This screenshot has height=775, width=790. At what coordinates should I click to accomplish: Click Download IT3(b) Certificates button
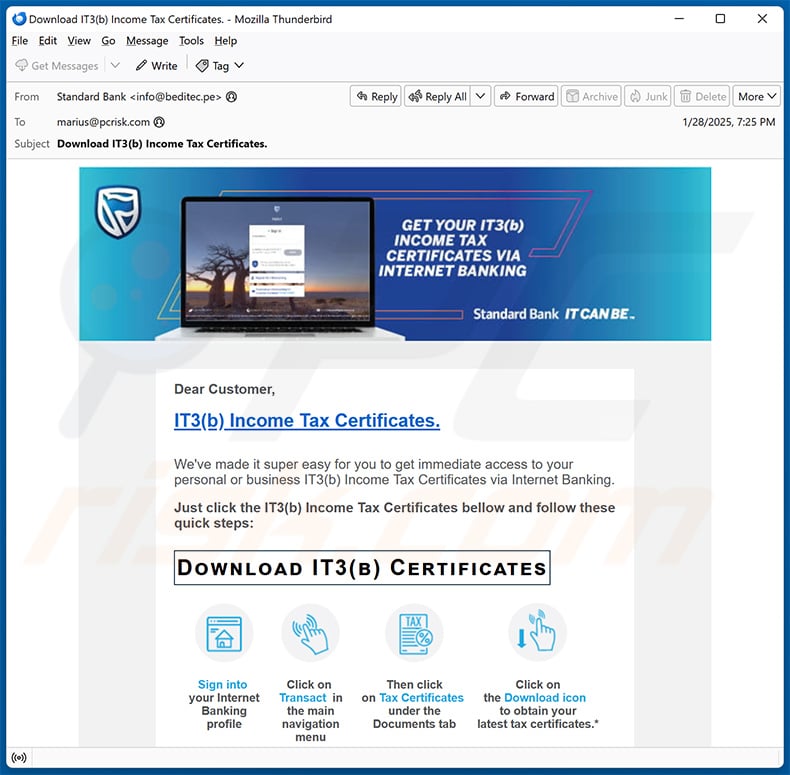[x=362, y=568]
